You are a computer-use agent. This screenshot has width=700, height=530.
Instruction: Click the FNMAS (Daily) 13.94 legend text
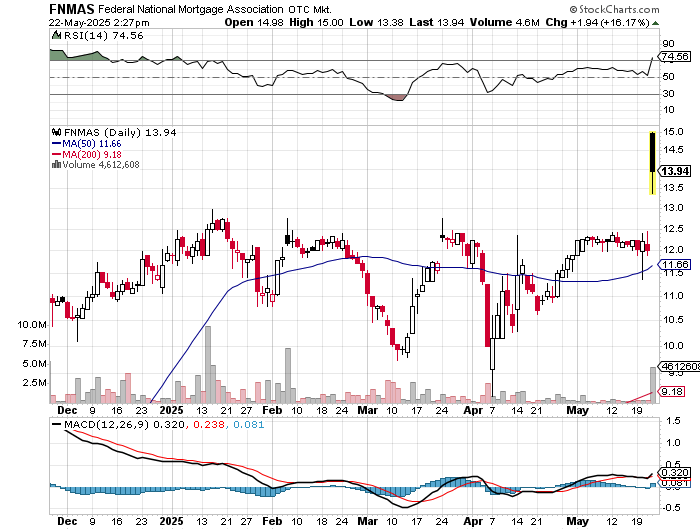click(x=120, y=132)
